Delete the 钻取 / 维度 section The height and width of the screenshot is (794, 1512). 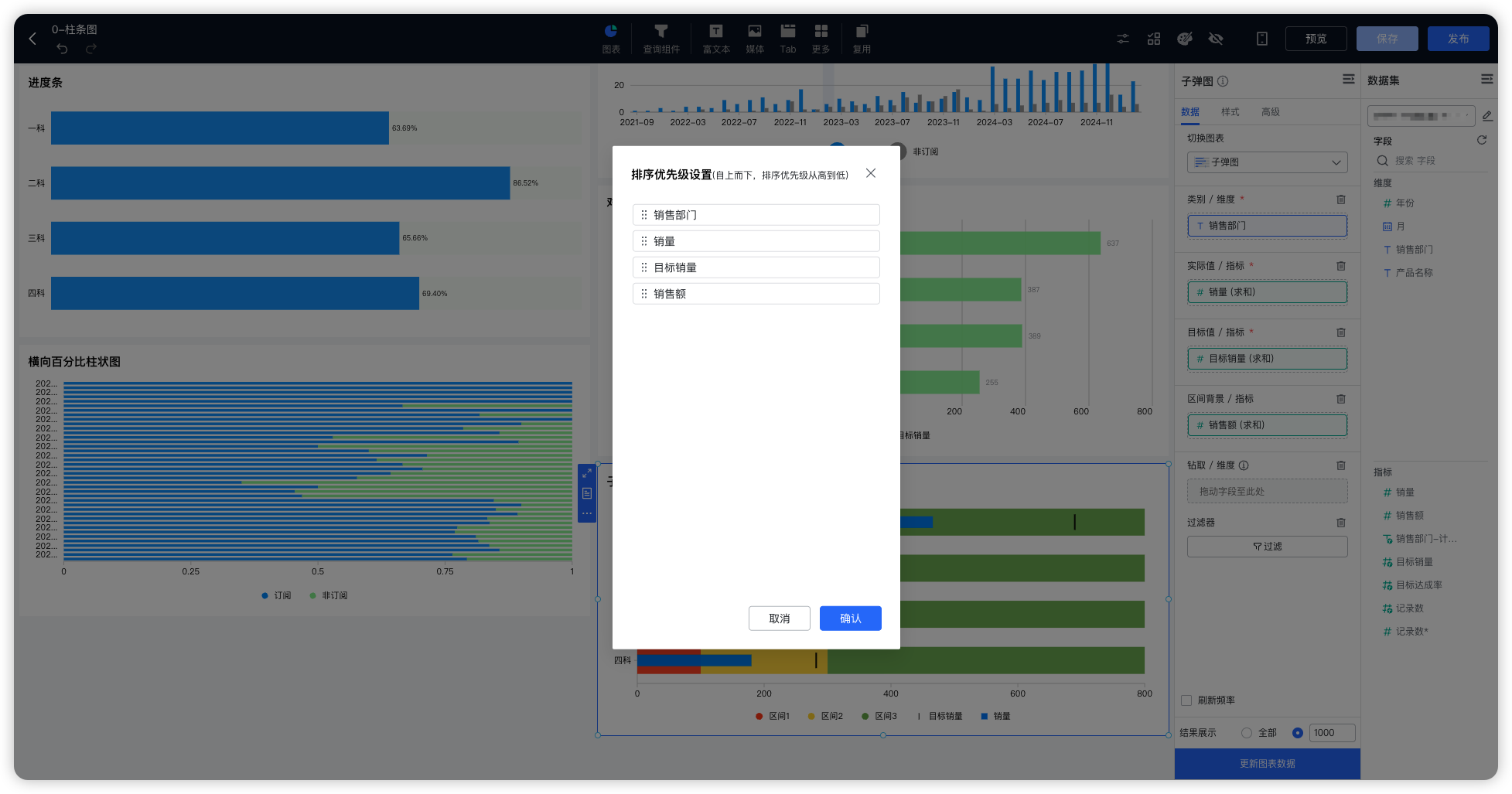point(1341,465)
